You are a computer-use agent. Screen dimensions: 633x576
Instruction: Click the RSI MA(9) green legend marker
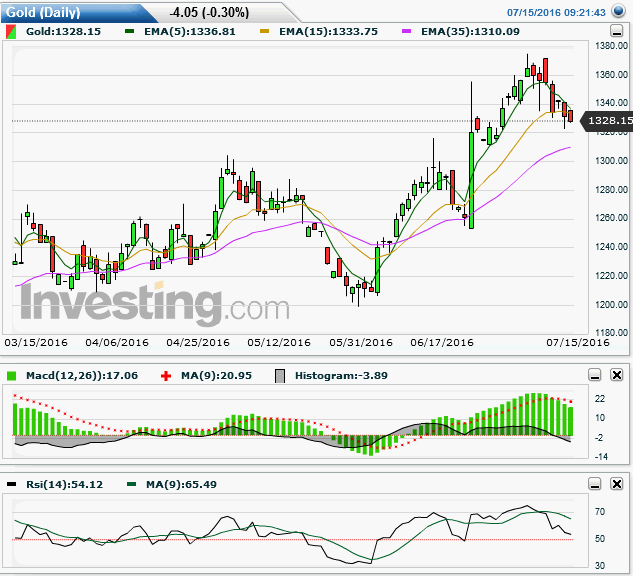(x=132, y=484)
